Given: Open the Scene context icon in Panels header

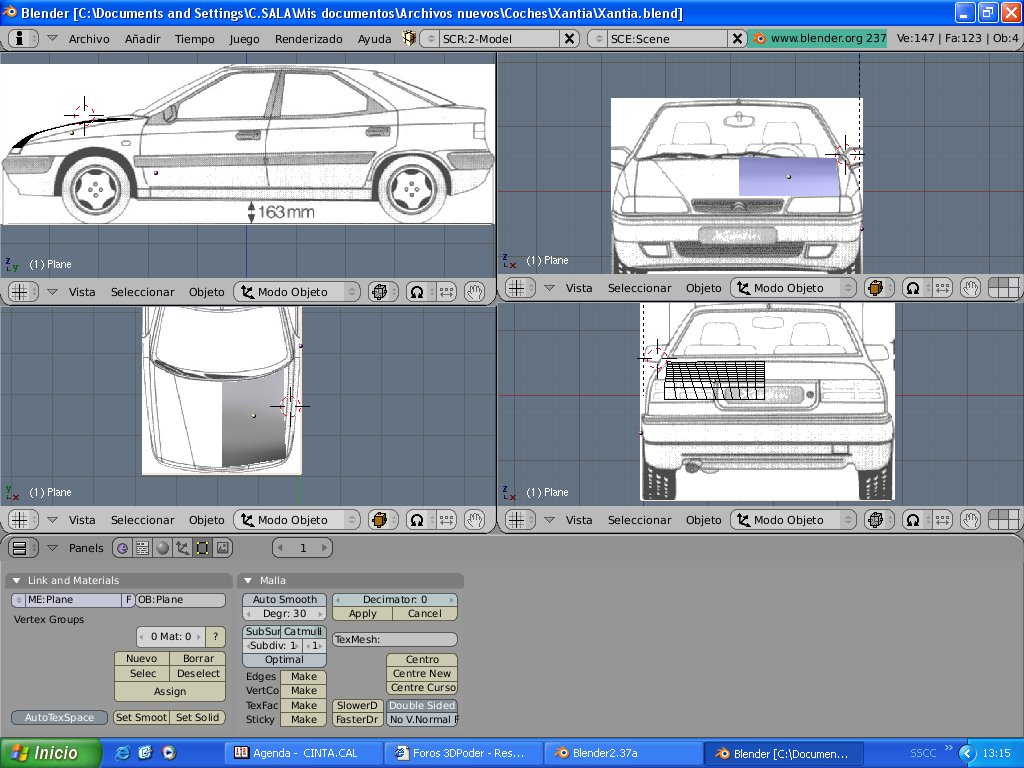Looking at the screenshot, I should point(223,548).
